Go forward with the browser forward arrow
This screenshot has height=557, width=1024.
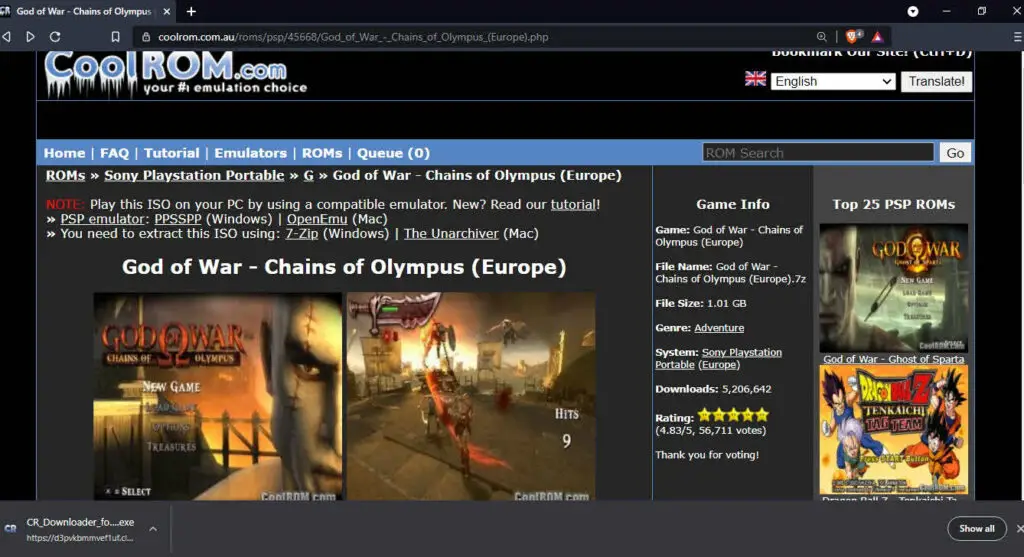pos(30,37)
